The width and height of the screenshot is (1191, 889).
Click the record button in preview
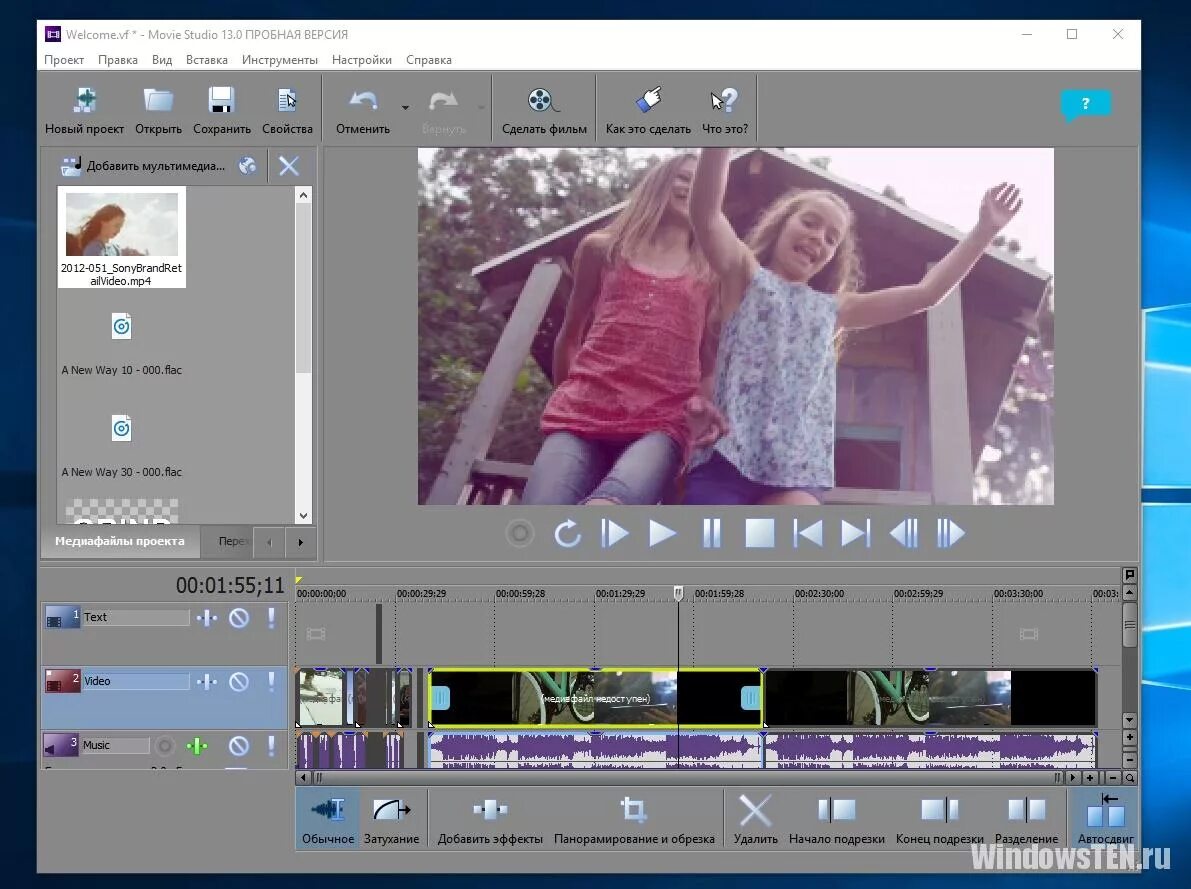pos(520,533)
